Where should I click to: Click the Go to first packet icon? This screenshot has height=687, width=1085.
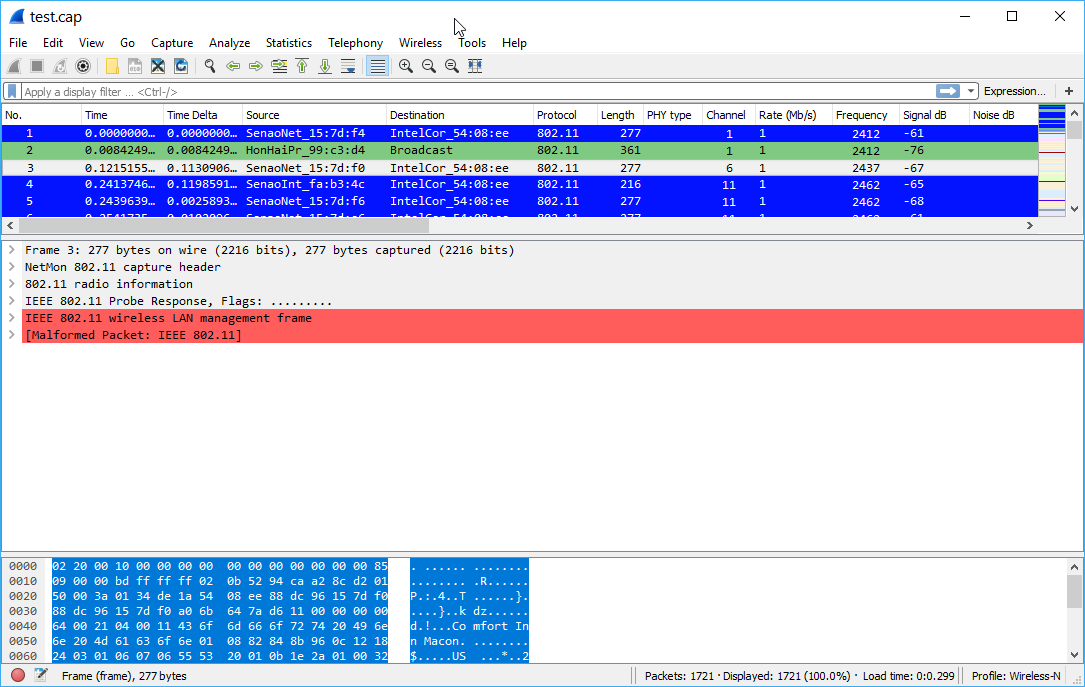click(x=301, y=65)
